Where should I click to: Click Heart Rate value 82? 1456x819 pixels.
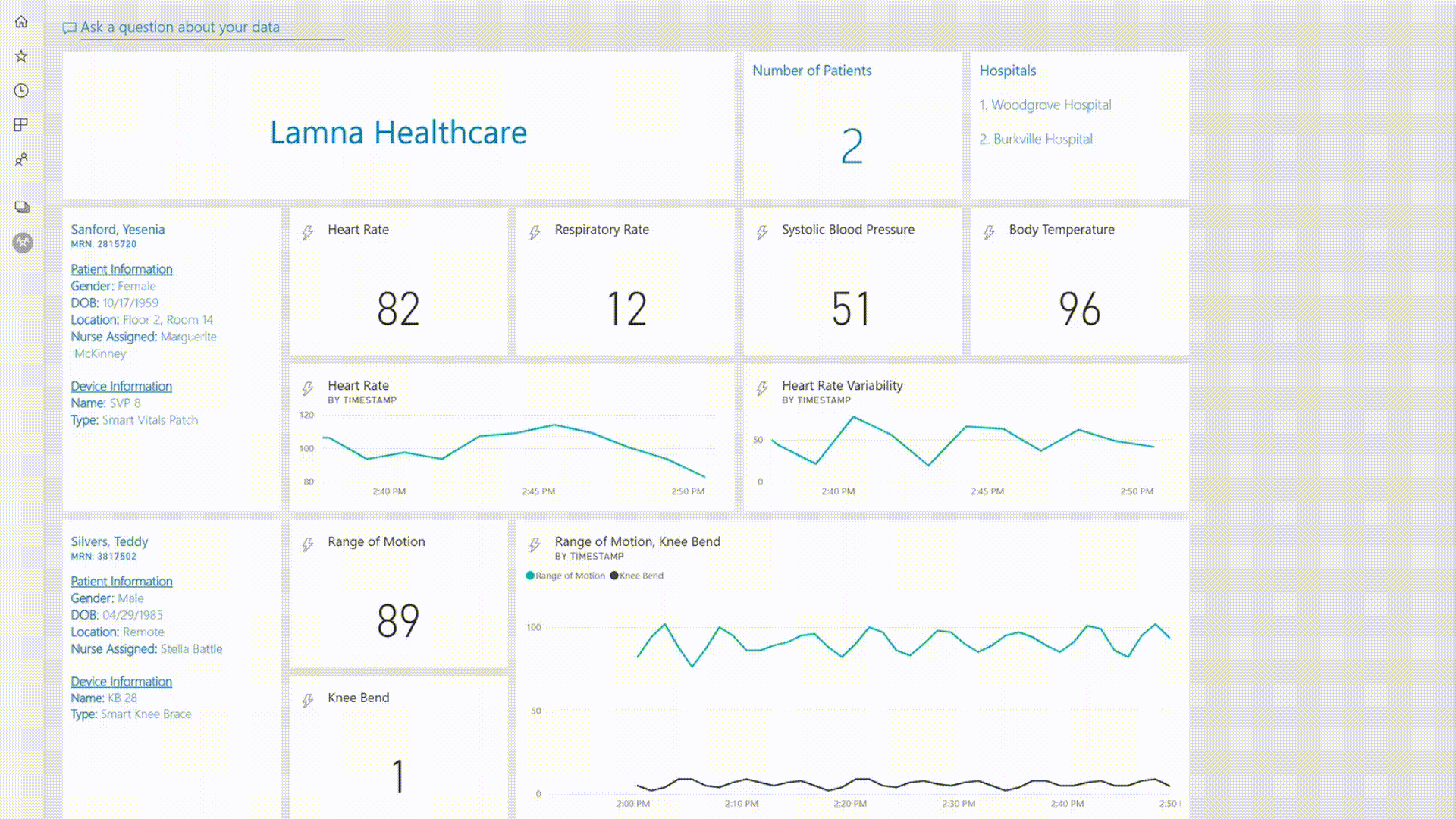398,309
